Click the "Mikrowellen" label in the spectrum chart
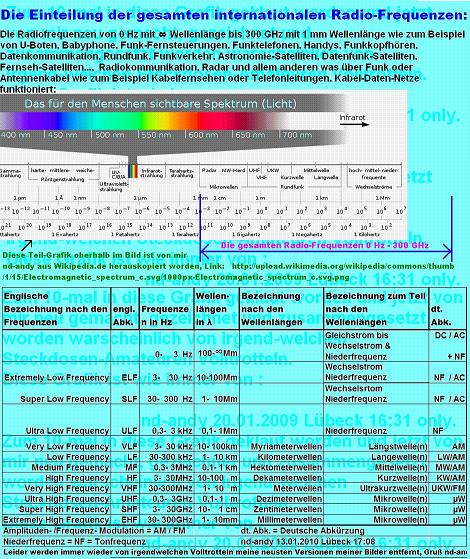The width and height of the screenshot is (470, 559). click(x=224, y=187)
